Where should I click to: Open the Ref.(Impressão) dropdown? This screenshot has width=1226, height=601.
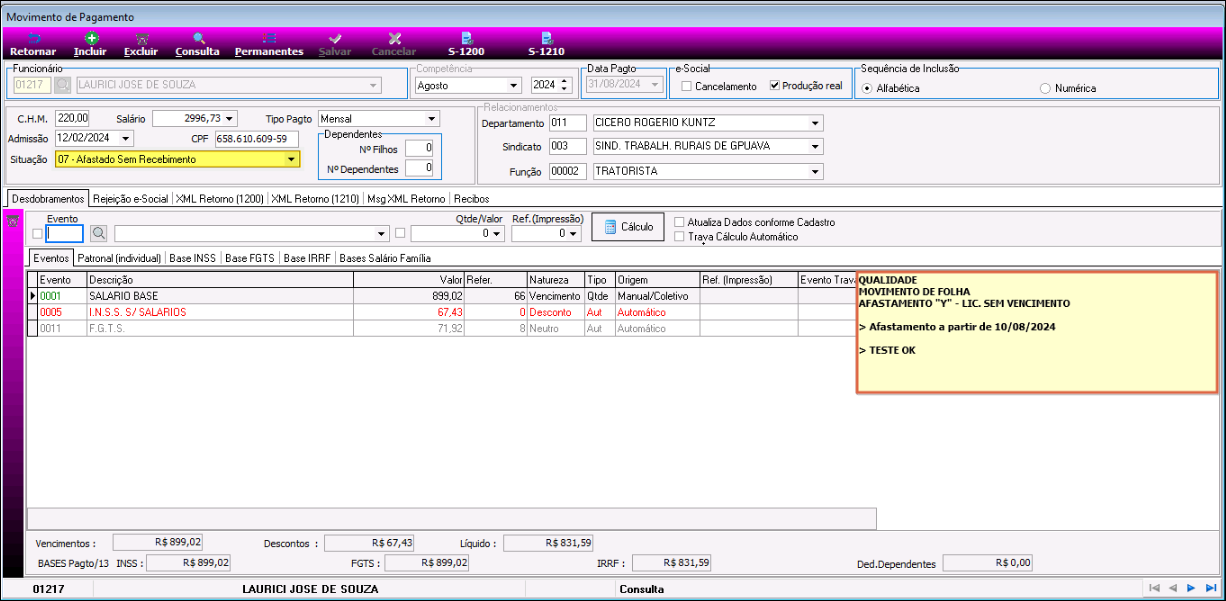pos(573,234)
